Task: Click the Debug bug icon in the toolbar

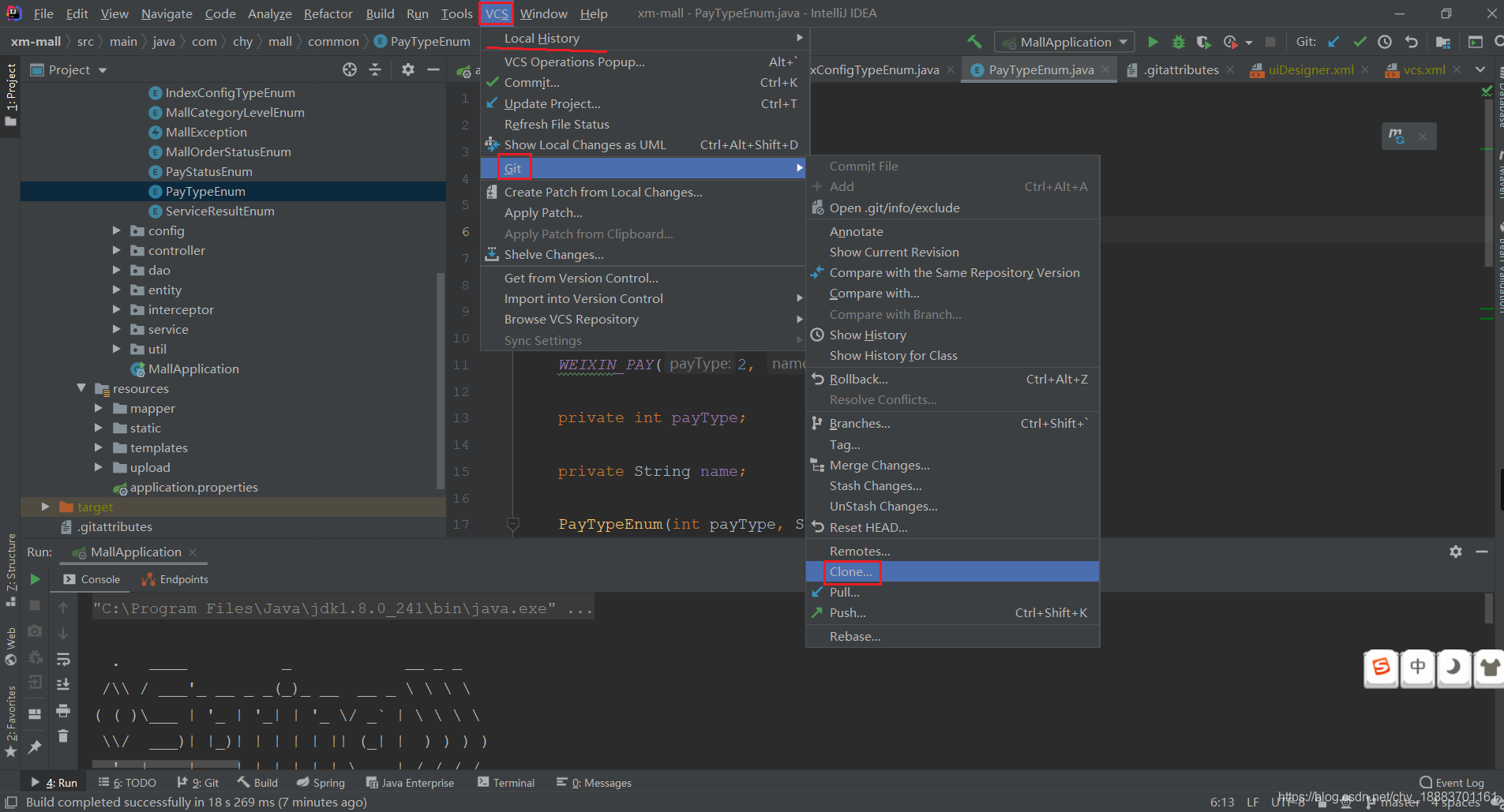Action: [1179, 42]
